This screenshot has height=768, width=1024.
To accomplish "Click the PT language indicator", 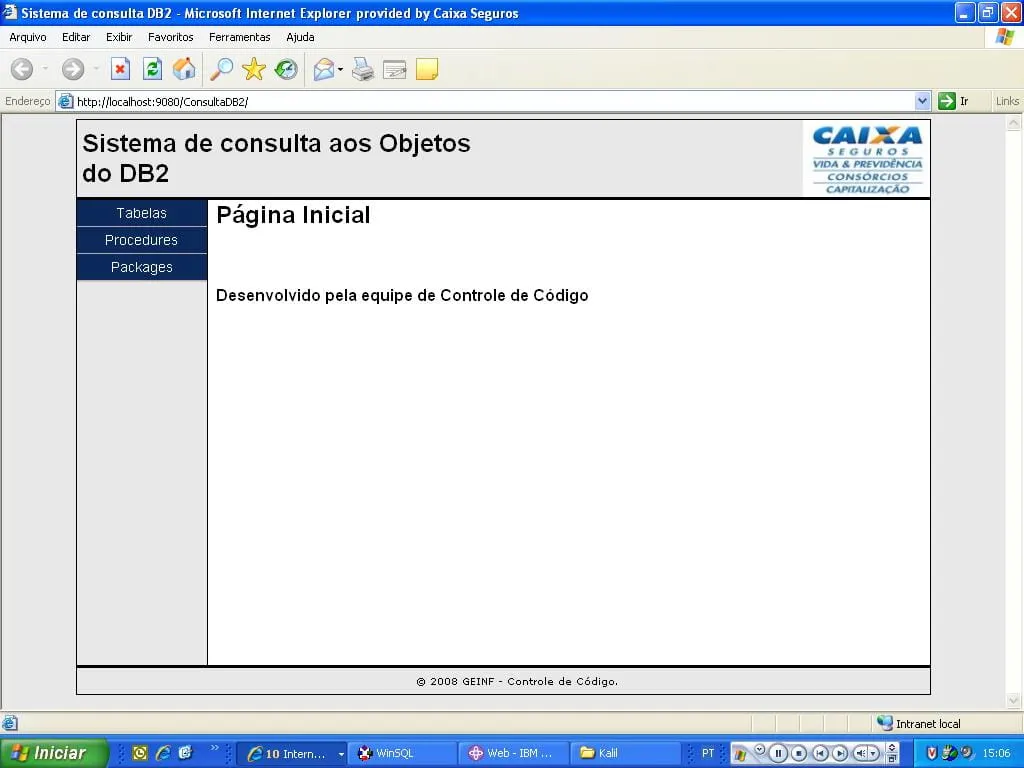I will (707, 753).
